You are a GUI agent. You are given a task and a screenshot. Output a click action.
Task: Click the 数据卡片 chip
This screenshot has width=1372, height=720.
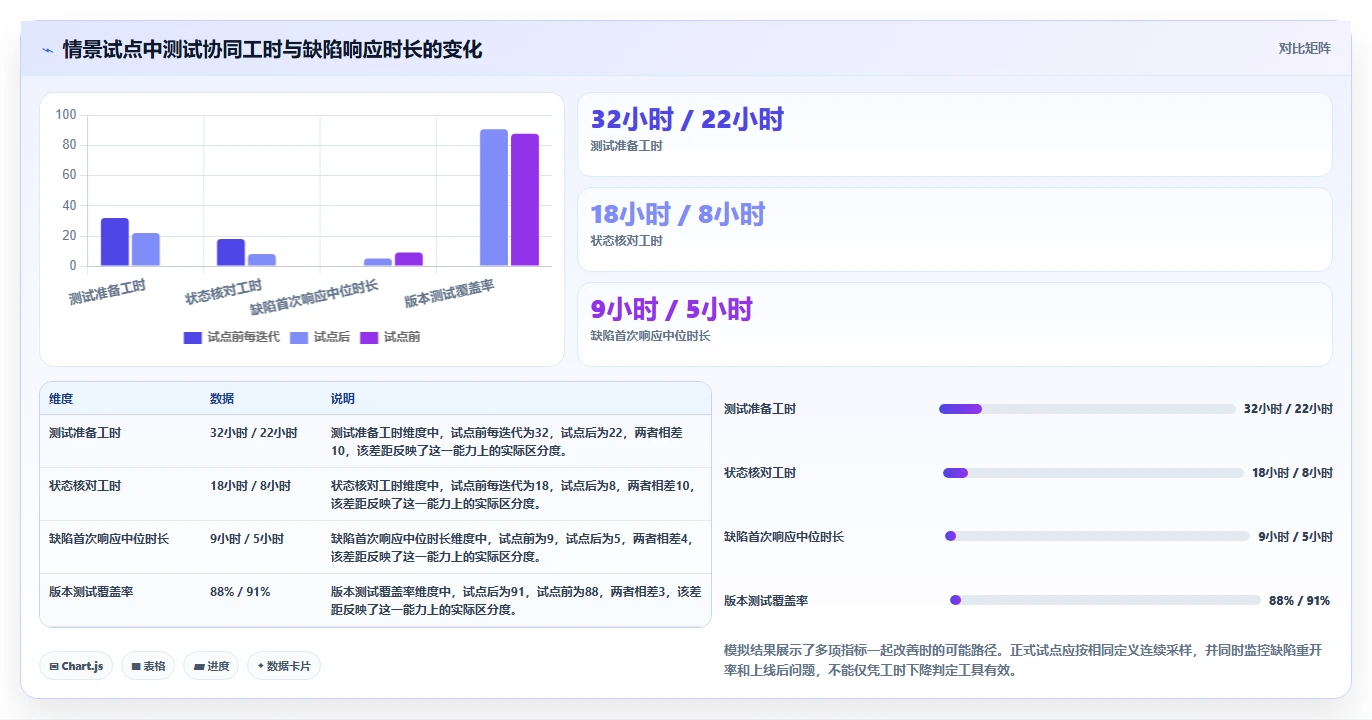pyautogui.click(x=284, y=666)
